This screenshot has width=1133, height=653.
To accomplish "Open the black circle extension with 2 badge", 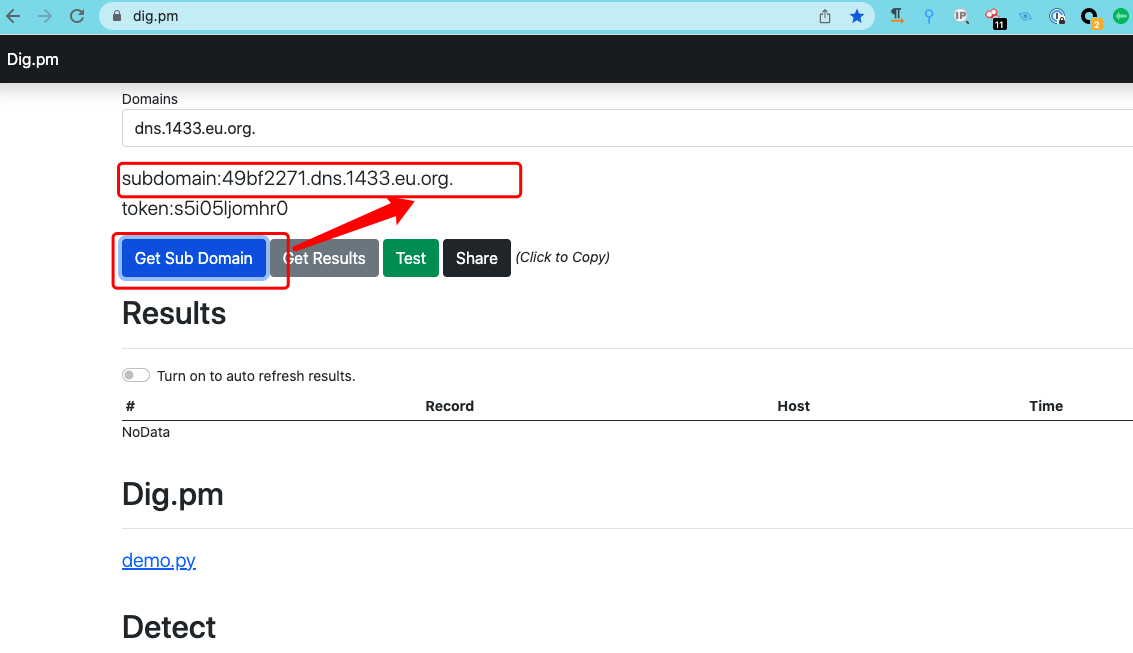I will pyautogui.click(x=1090, y=16).
